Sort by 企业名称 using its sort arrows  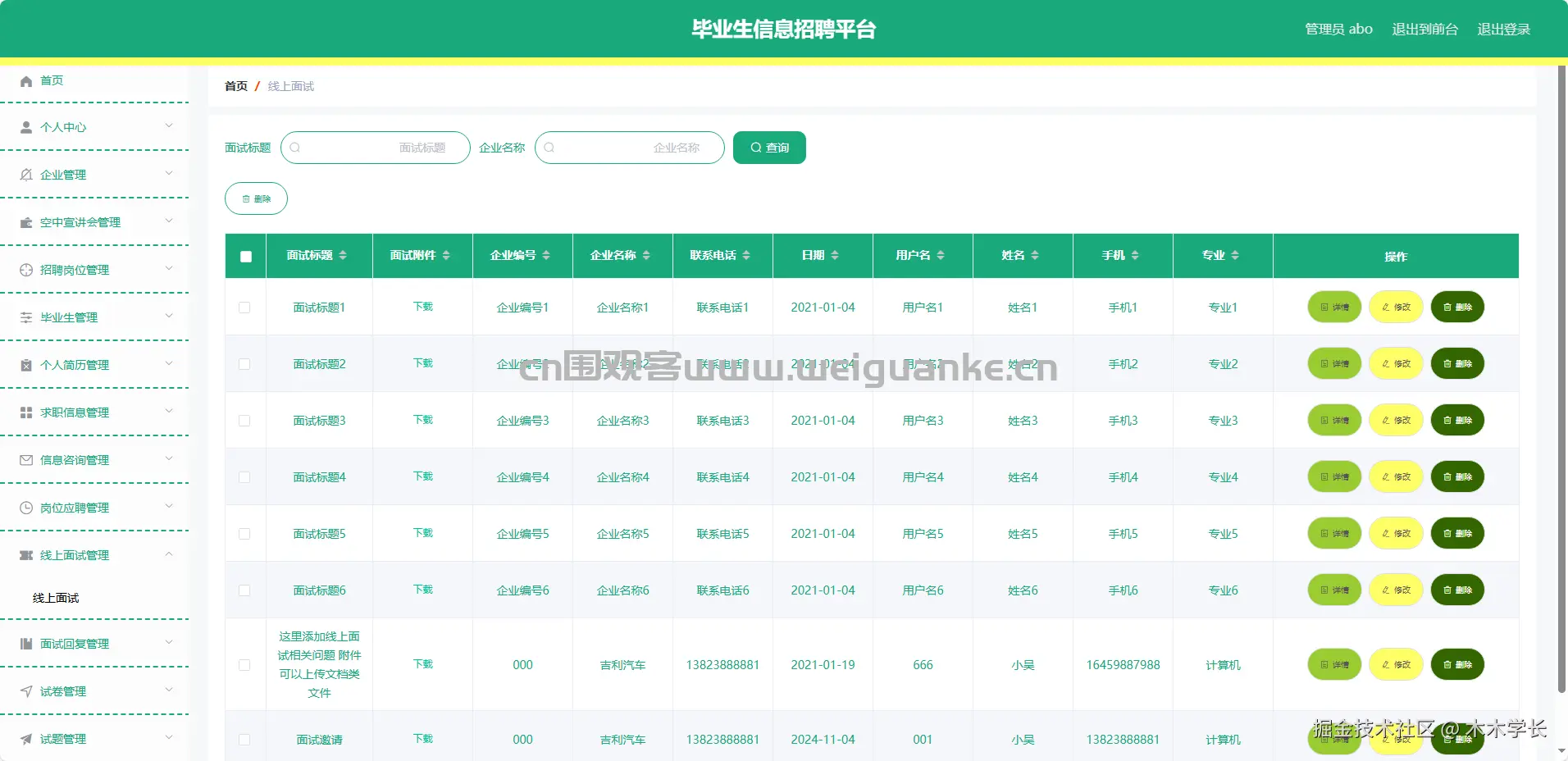click(x=646, y=255)
